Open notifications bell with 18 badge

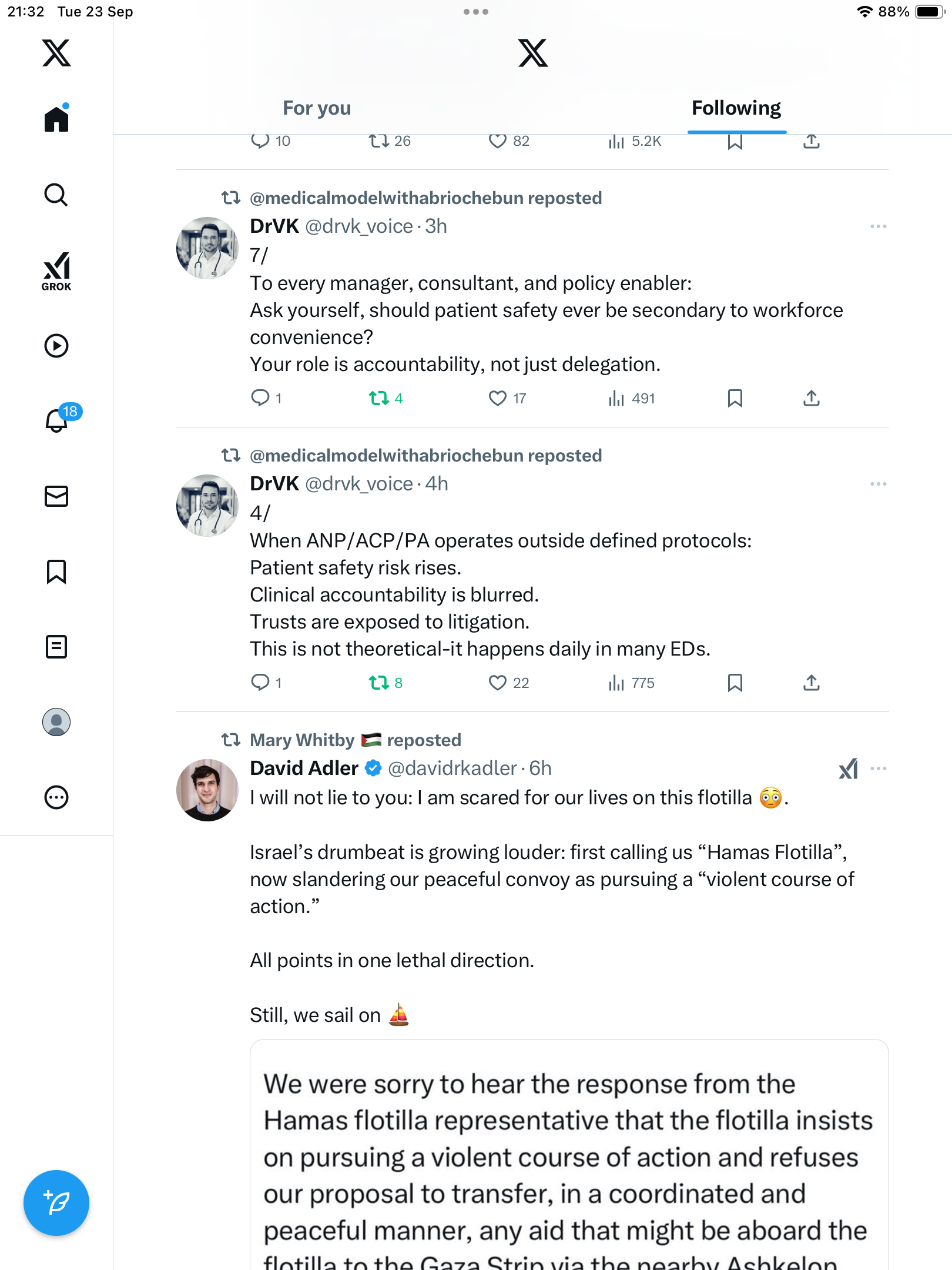58,420
